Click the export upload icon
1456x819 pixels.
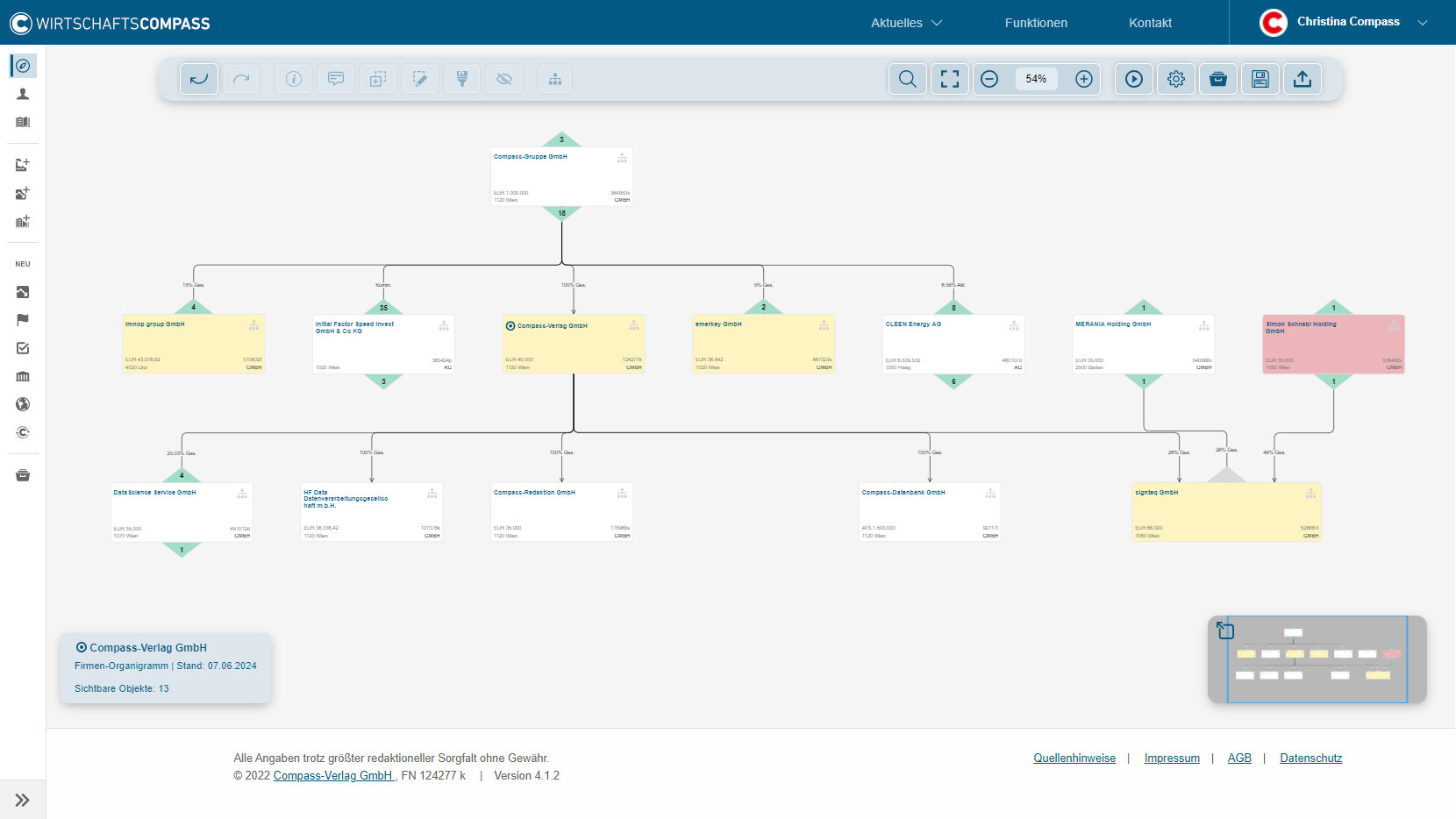click(x=1303, y=79)
